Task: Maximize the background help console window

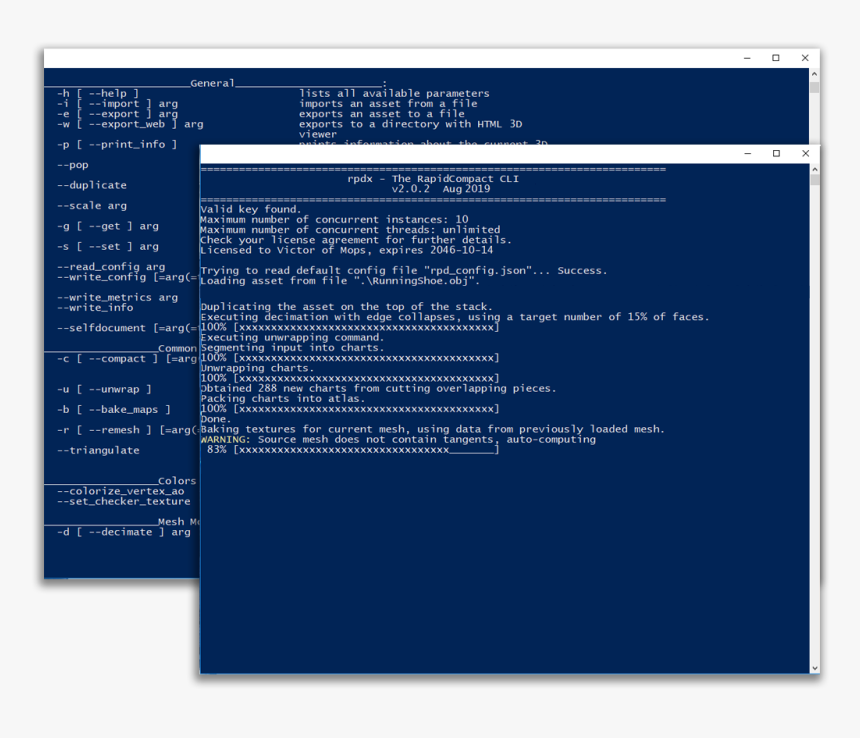Action: [776, 58]
